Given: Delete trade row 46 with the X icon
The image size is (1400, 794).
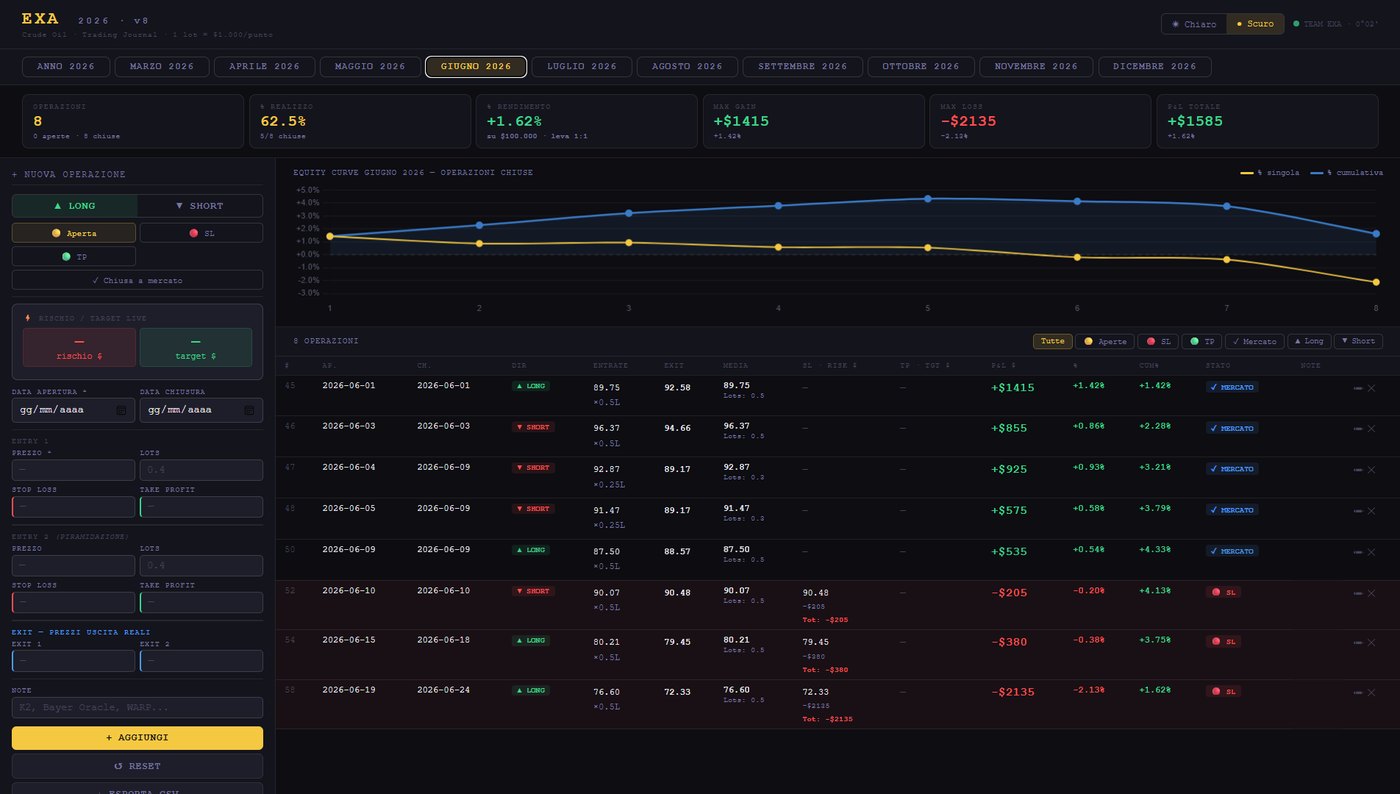Looking at the screenshot, I should pyautogui.click(x=1371, y=428).
